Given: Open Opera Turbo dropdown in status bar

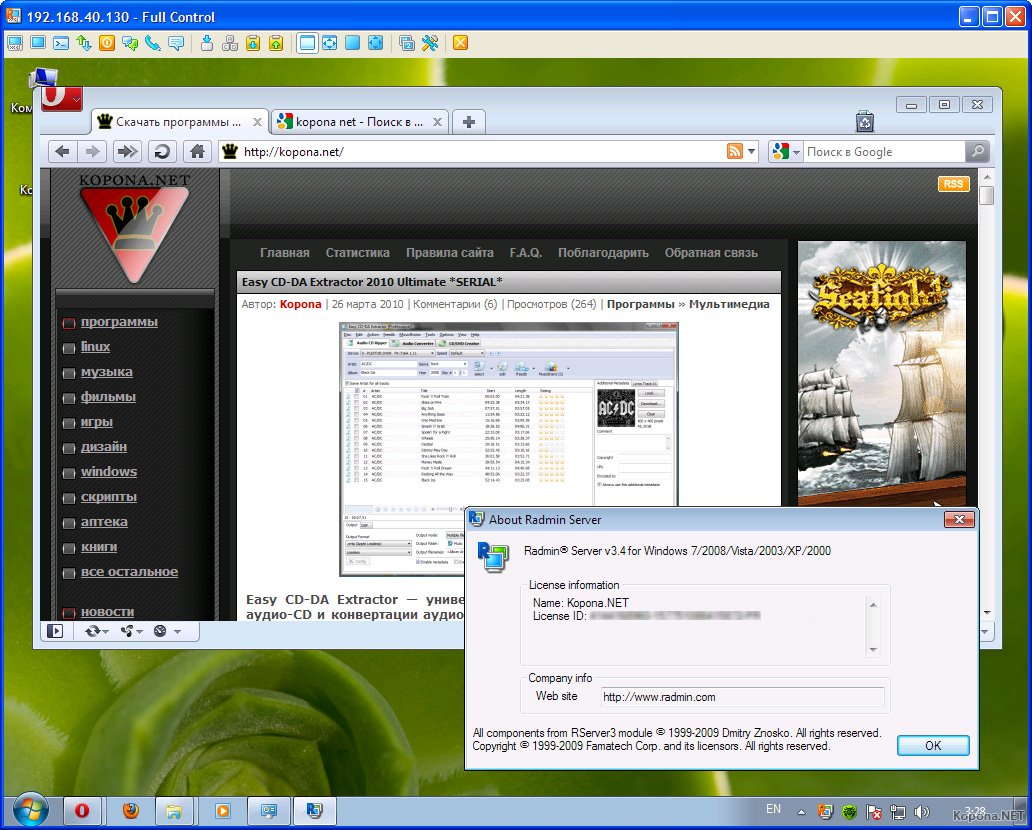Looking at the screenshot, I should (x=167, y=631).
